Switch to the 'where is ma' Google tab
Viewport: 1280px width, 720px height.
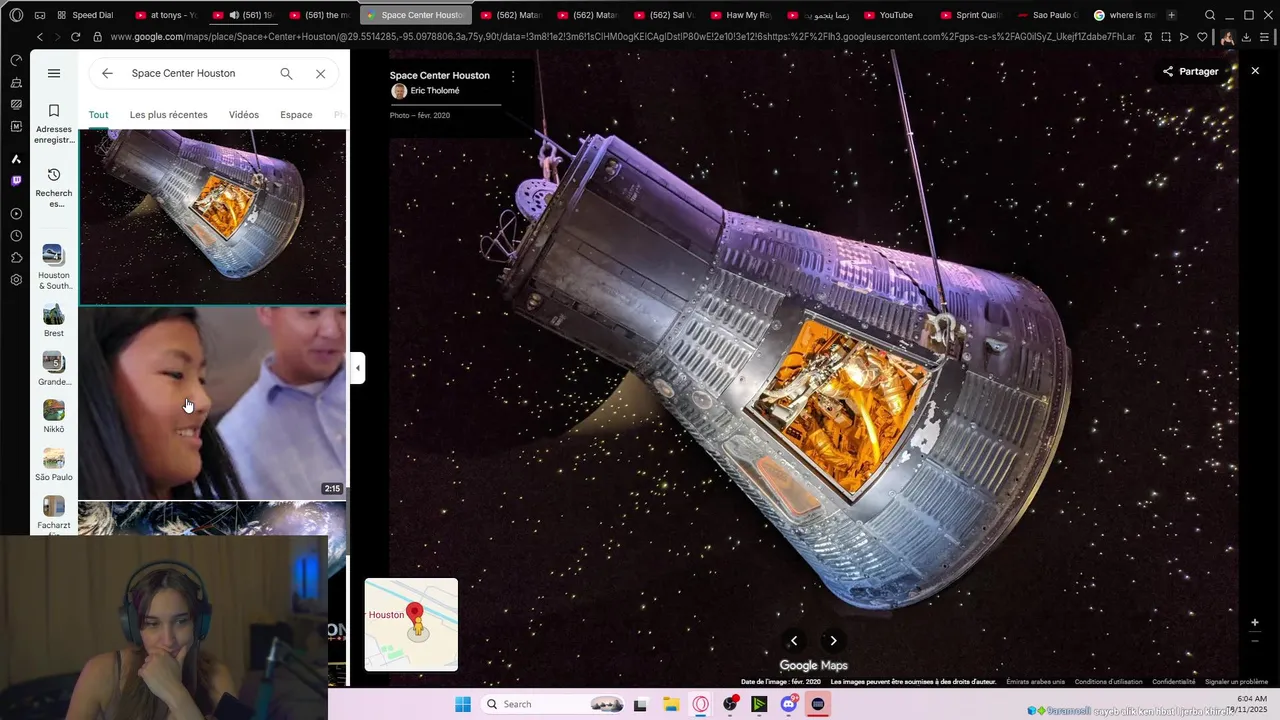click(x=1124, y=15)
